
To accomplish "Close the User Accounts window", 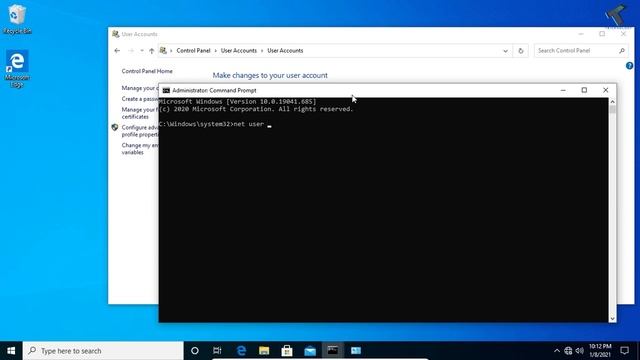I will 623,34.
